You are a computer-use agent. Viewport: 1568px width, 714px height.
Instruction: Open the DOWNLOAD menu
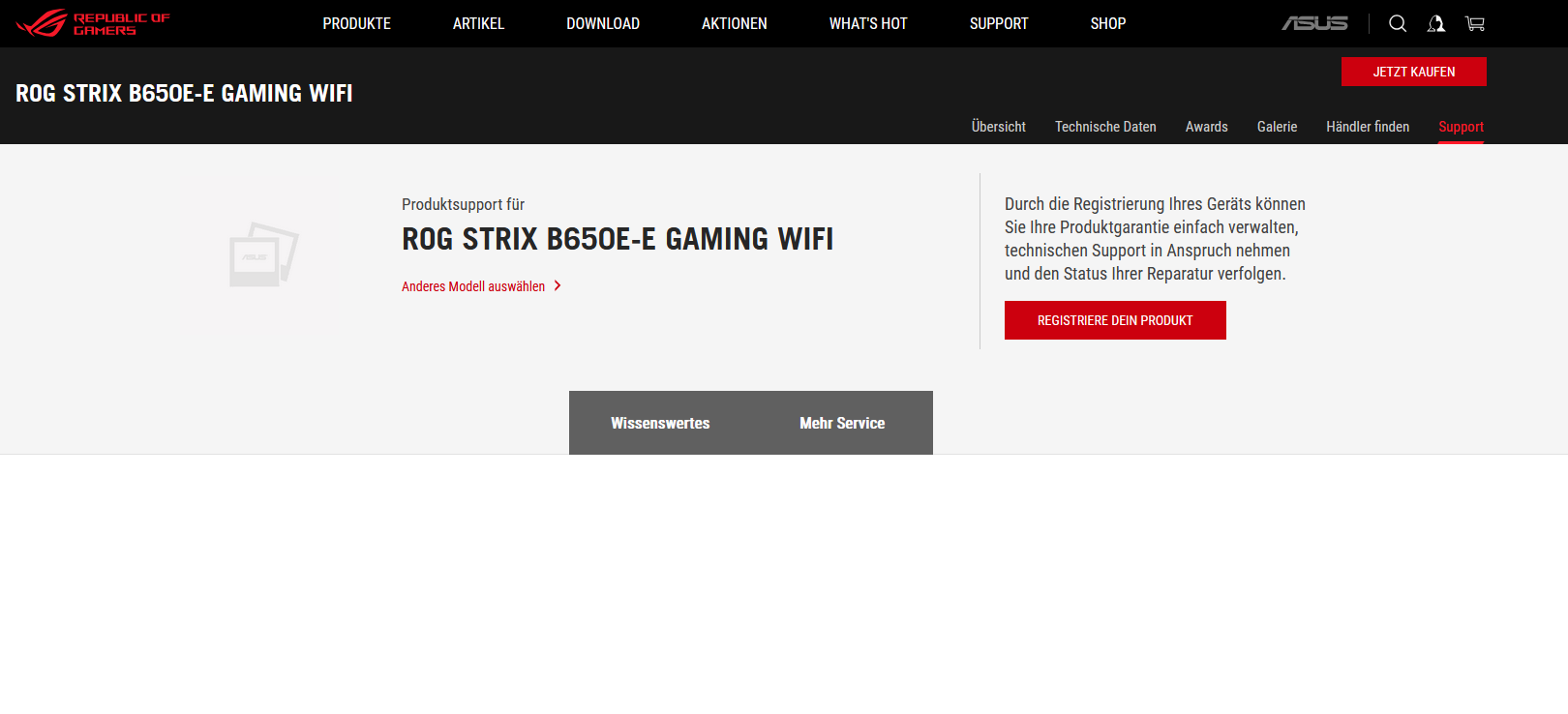click(603, 23)
